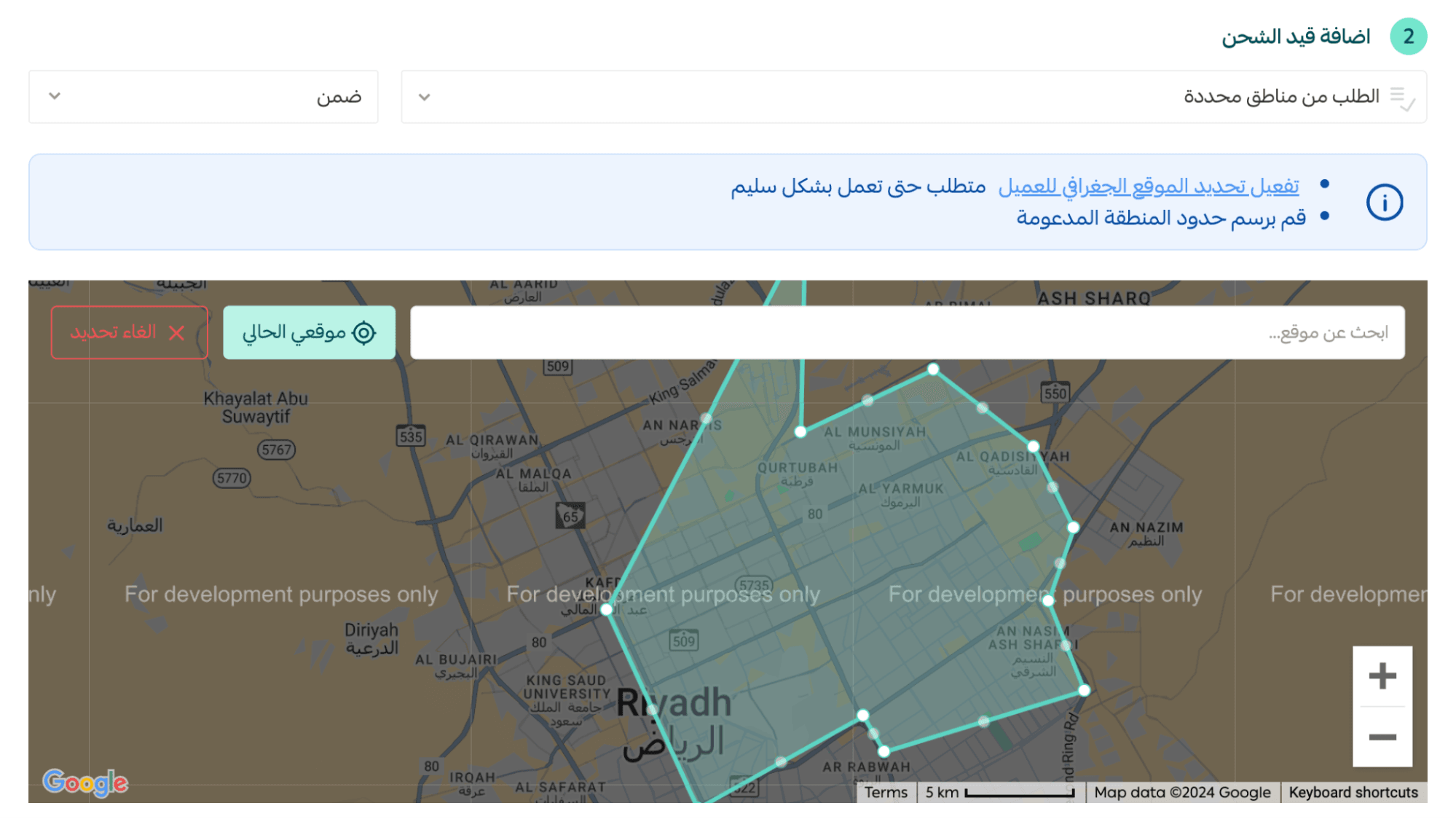Click the info circle icon in blue notice
This screenshot has width=1456, height=819.
(1384, 202)
